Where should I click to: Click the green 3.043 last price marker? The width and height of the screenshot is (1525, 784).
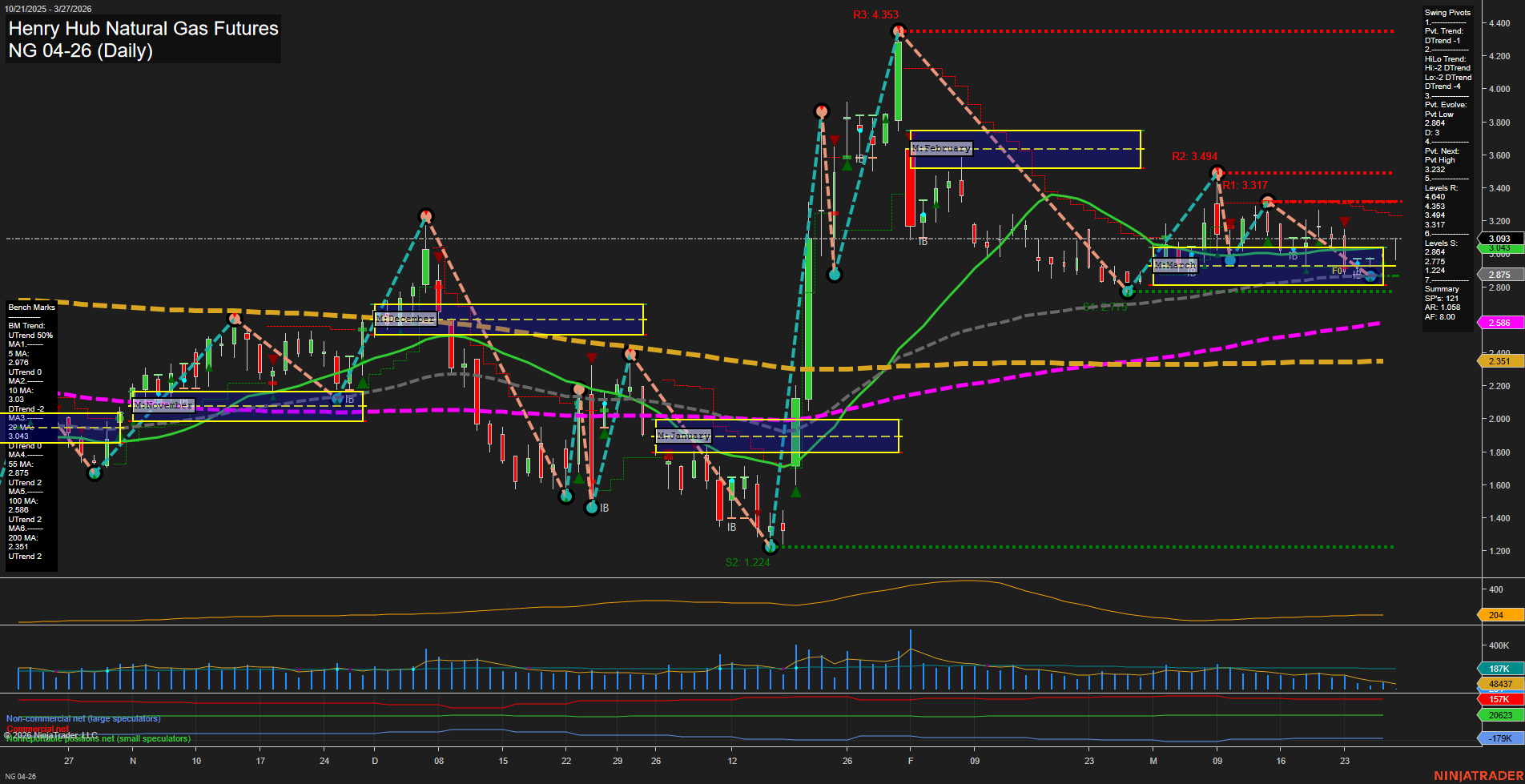pos(1499,248)
